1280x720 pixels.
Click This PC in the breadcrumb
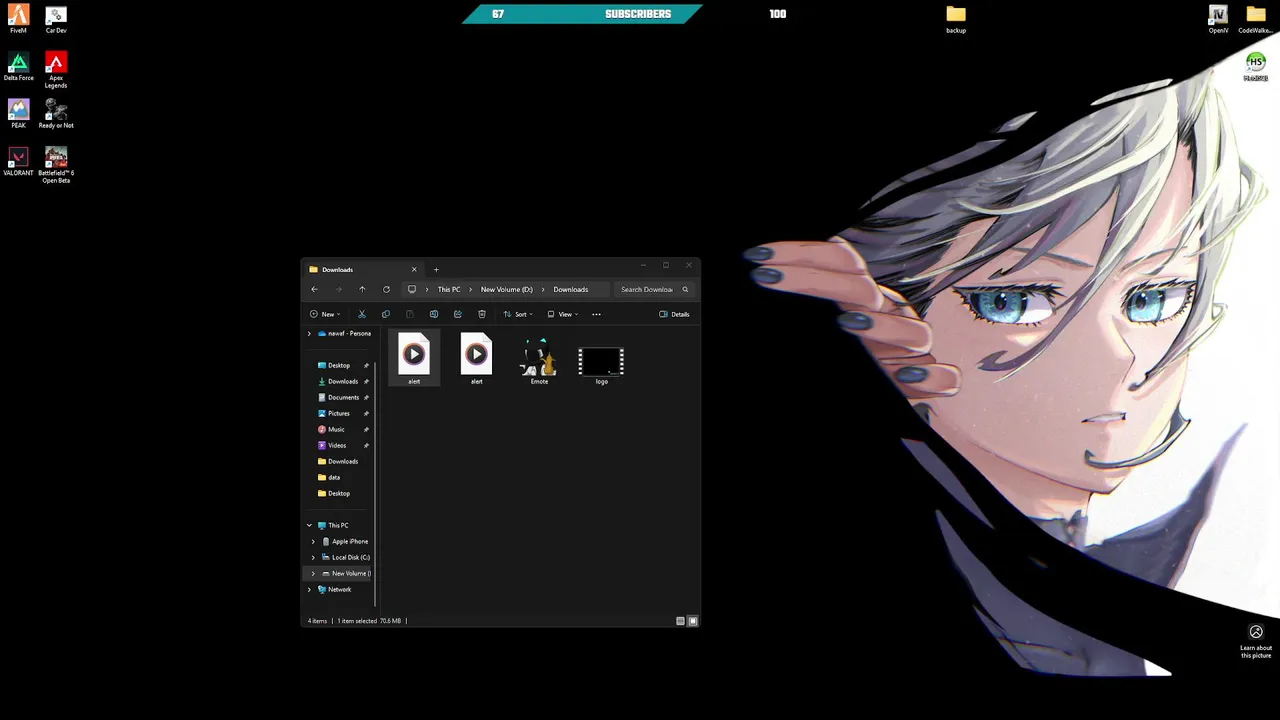(449, 289)
